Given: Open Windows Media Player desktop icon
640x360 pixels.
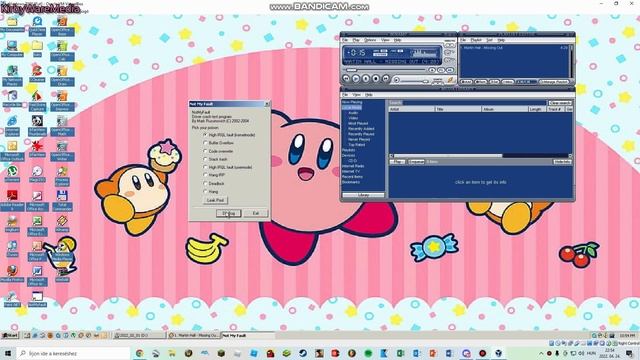Looking at the screenshot, I should 62,252.
